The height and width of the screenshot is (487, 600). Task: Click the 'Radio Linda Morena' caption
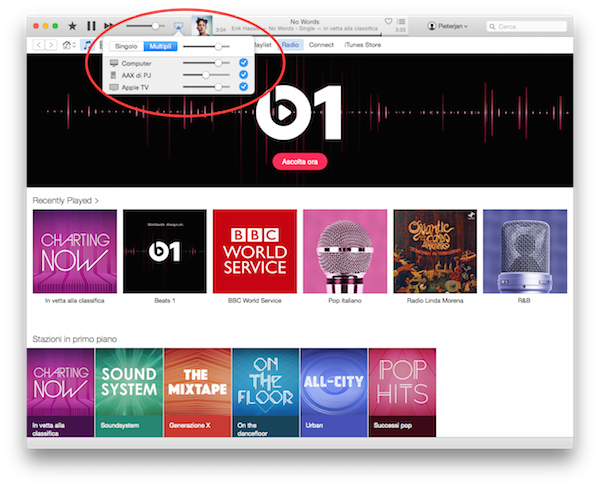pos(435,301)
